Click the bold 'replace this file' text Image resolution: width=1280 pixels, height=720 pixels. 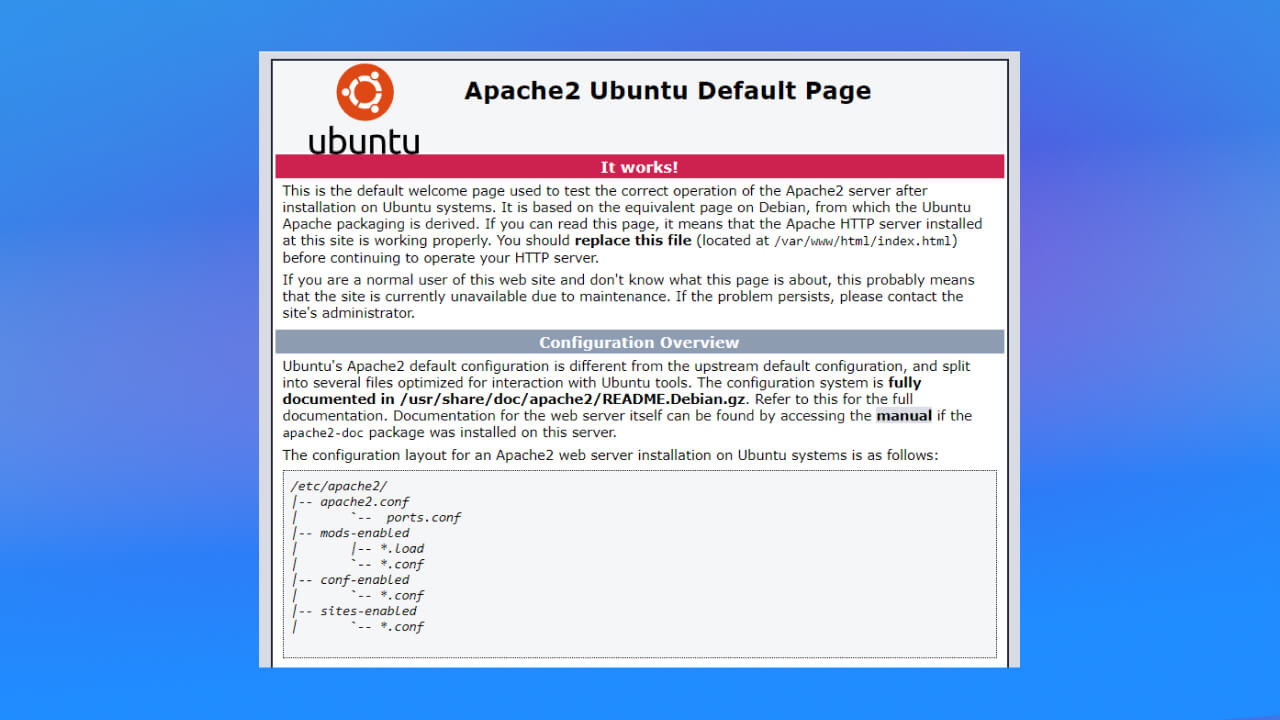(633, 240)
